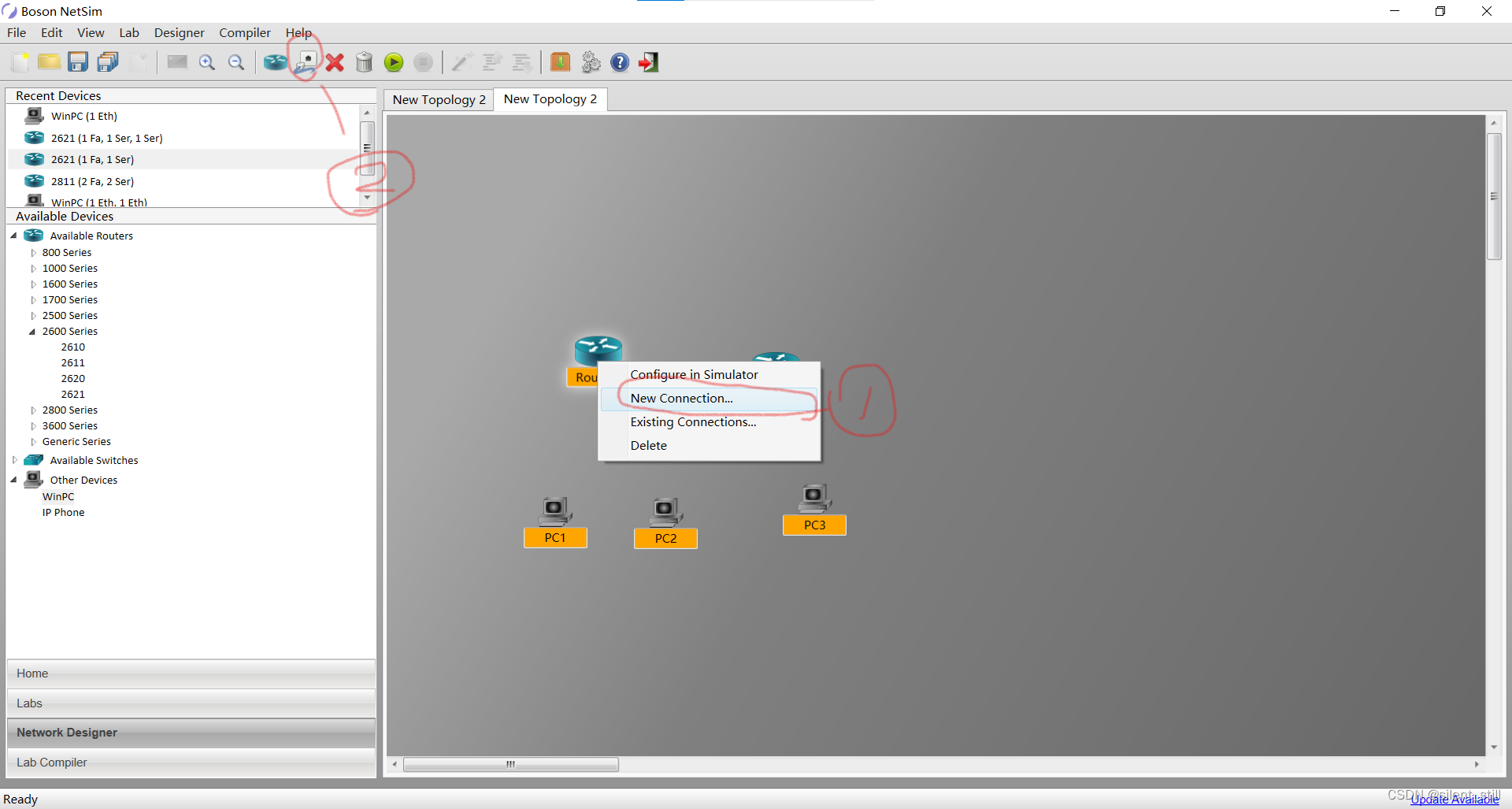
Task: Expand the 1000 Series node
Action: point(33,269)
